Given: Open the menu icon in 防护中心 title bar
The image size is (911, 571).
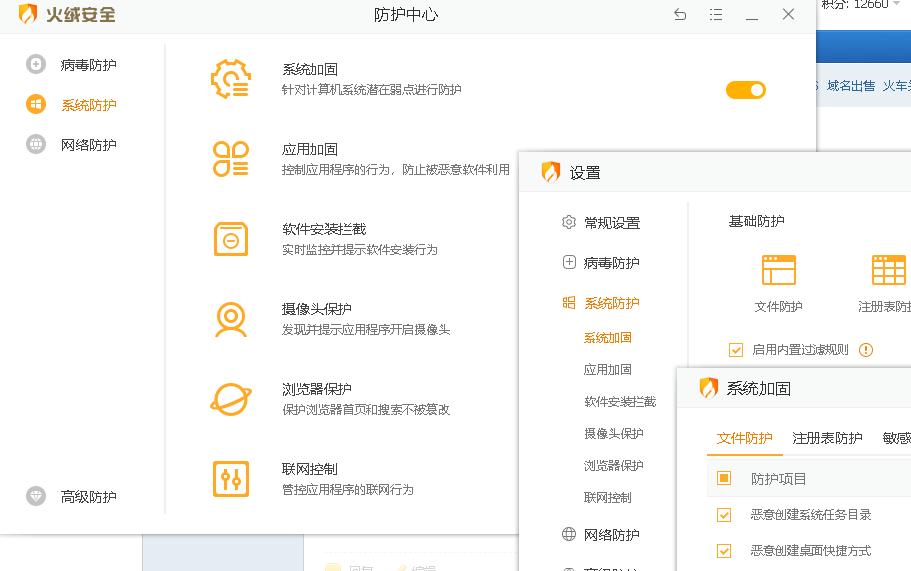Looking at the screenshot, I should tap(716, 15).
